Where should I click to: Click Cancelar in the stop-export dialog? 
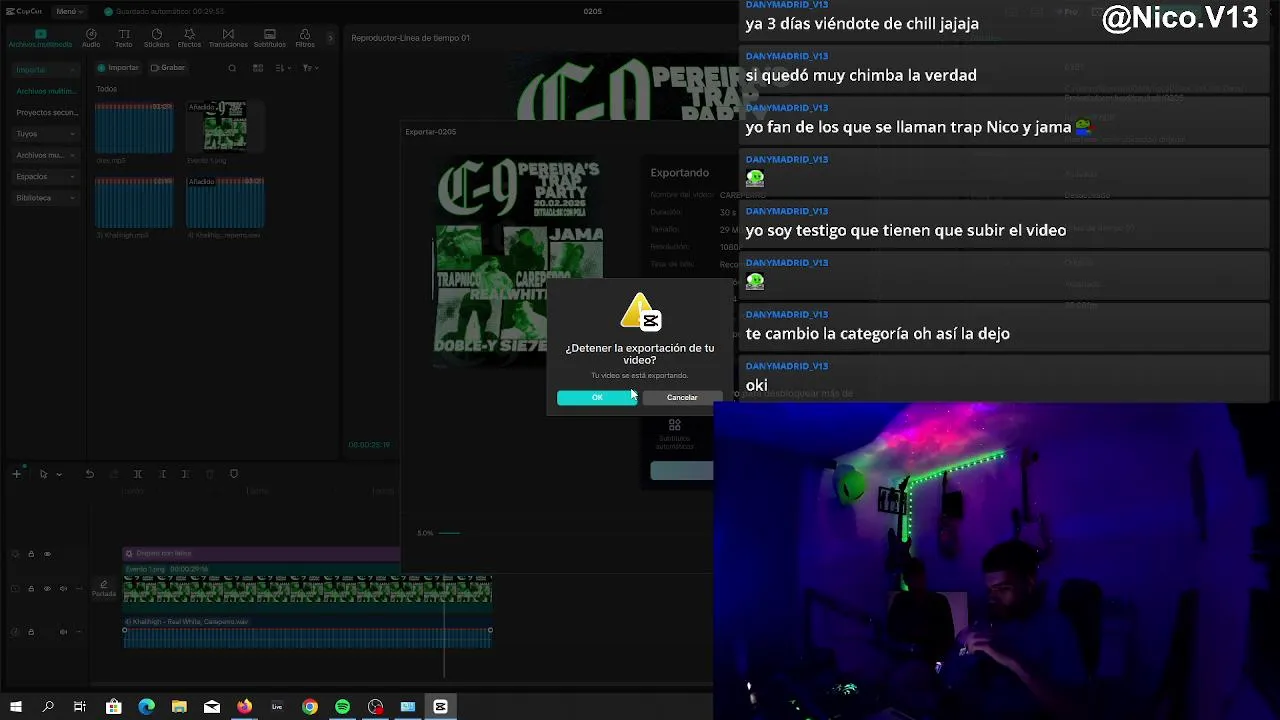(682, 397)
